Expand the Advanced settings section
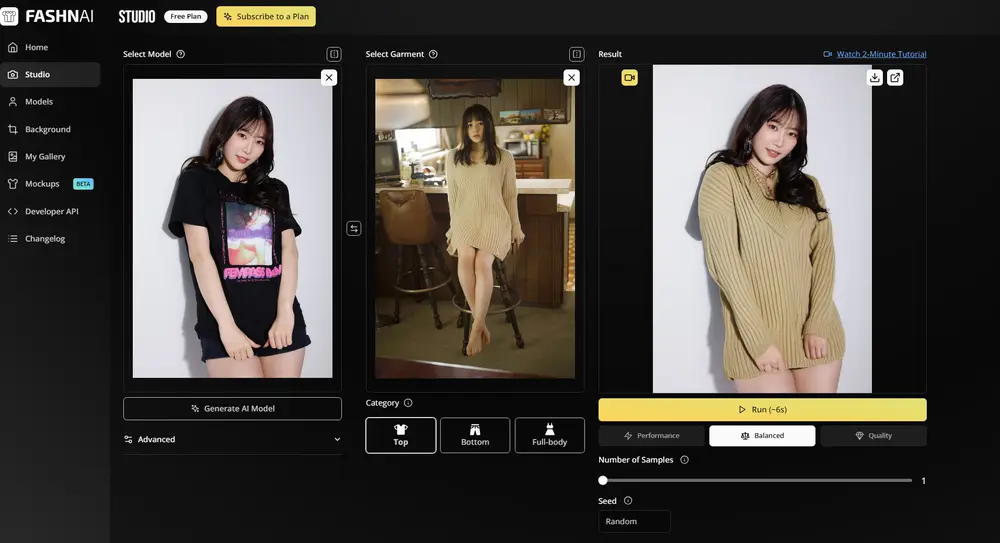 tap(232, 439)
